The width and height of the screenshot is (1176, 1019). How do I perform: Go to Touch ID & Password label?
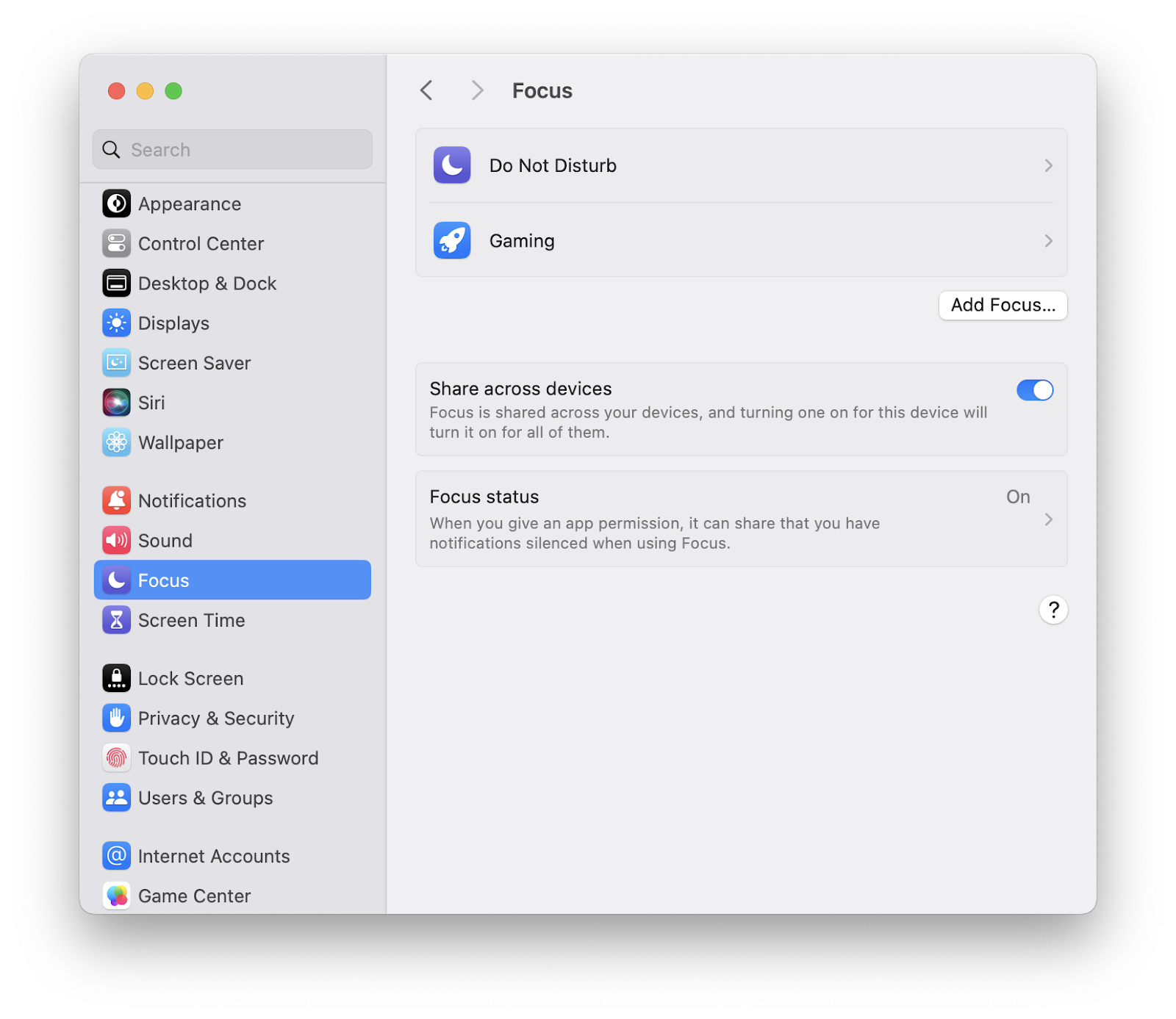(x=228, y=758)
